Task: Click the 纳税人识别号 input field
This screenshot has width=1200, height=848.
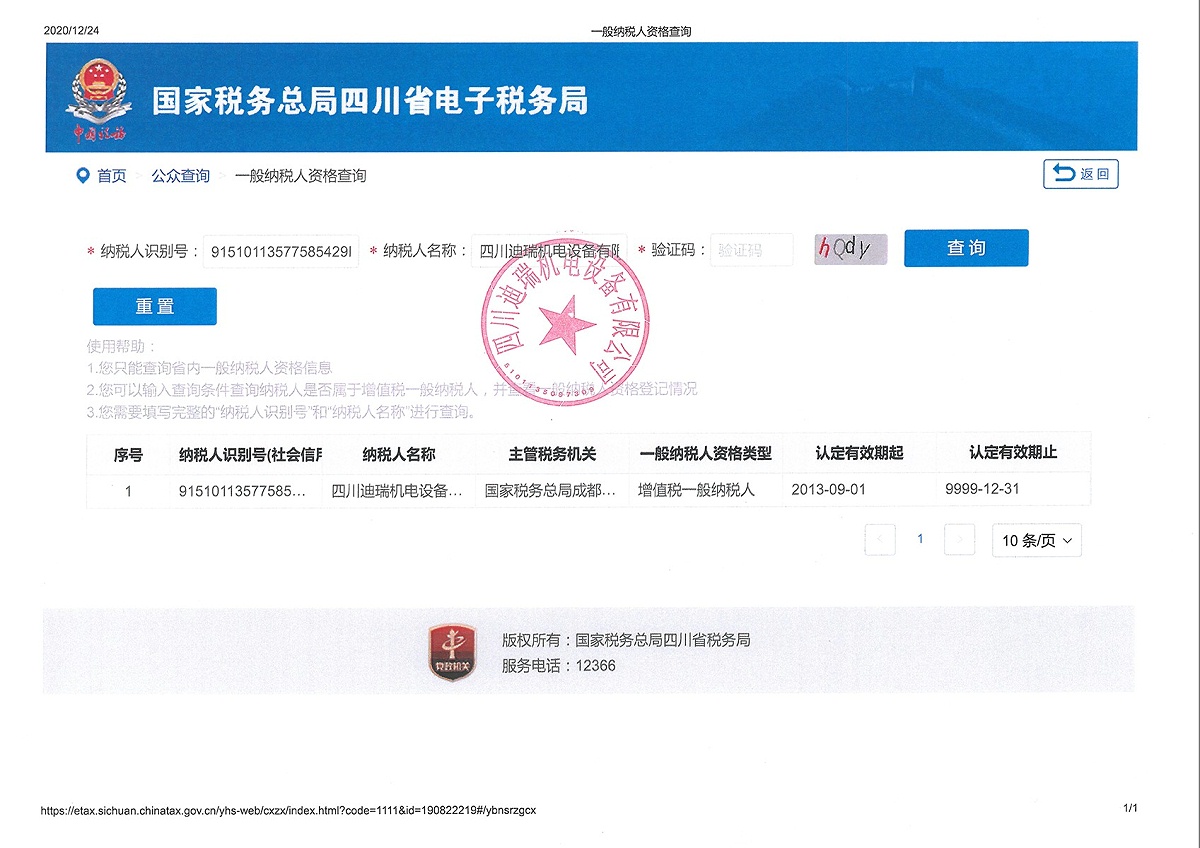Action: [280, 252]
